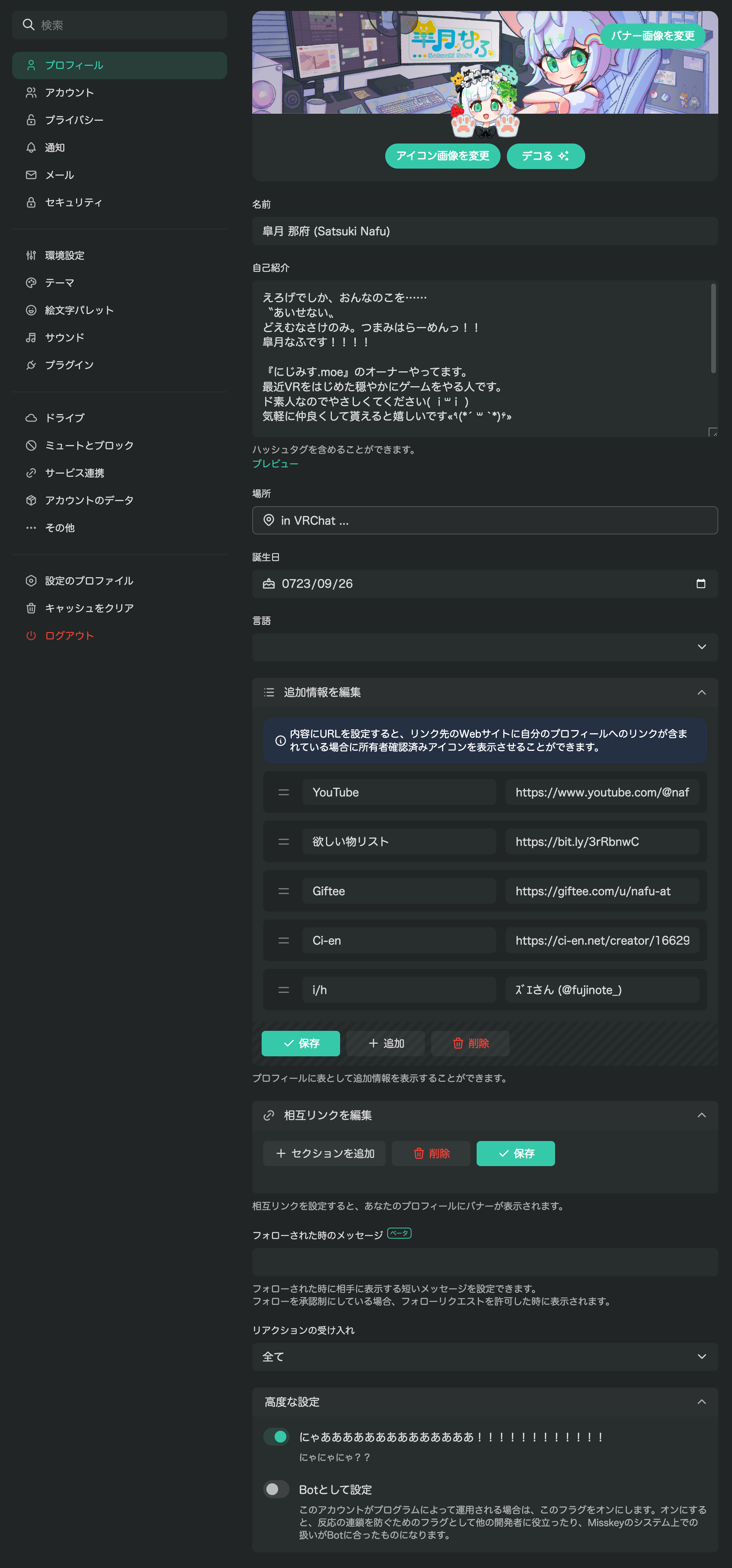Screen dimensions: 732x1568
Task: Click the mute and block icon
Action: click(x=31, y=445)
